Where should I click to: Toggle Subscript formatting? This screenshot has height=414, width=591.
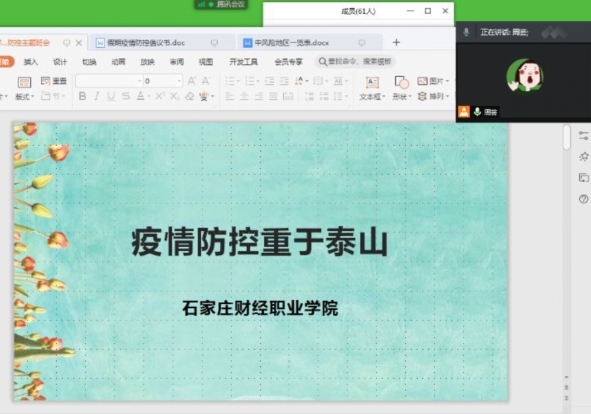(x=175, y=97)
